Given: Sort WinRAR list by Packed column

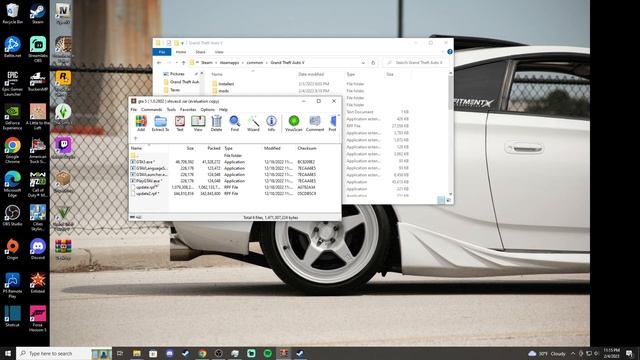Looking at the screenshot, I should [x=213, y=148].
